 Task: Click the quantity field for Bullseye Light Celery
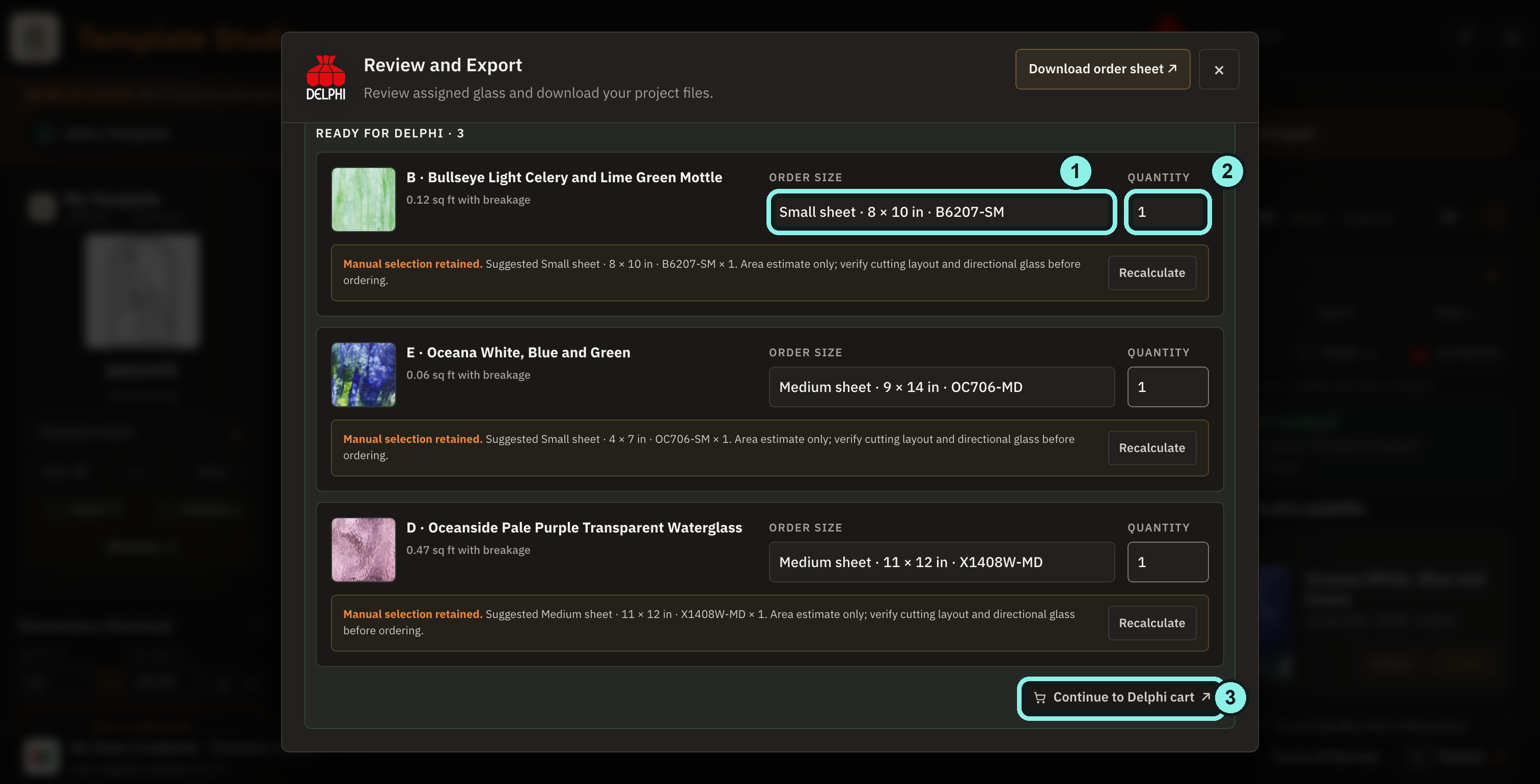click(x=1168, y=212)
